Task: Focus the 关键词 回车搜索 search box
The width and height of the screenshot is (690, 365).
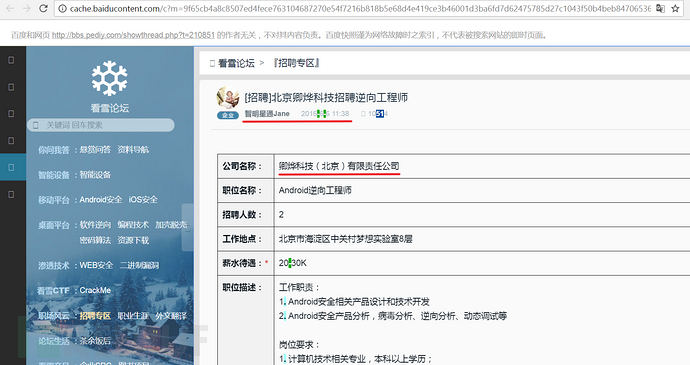Action: (101, 125)
